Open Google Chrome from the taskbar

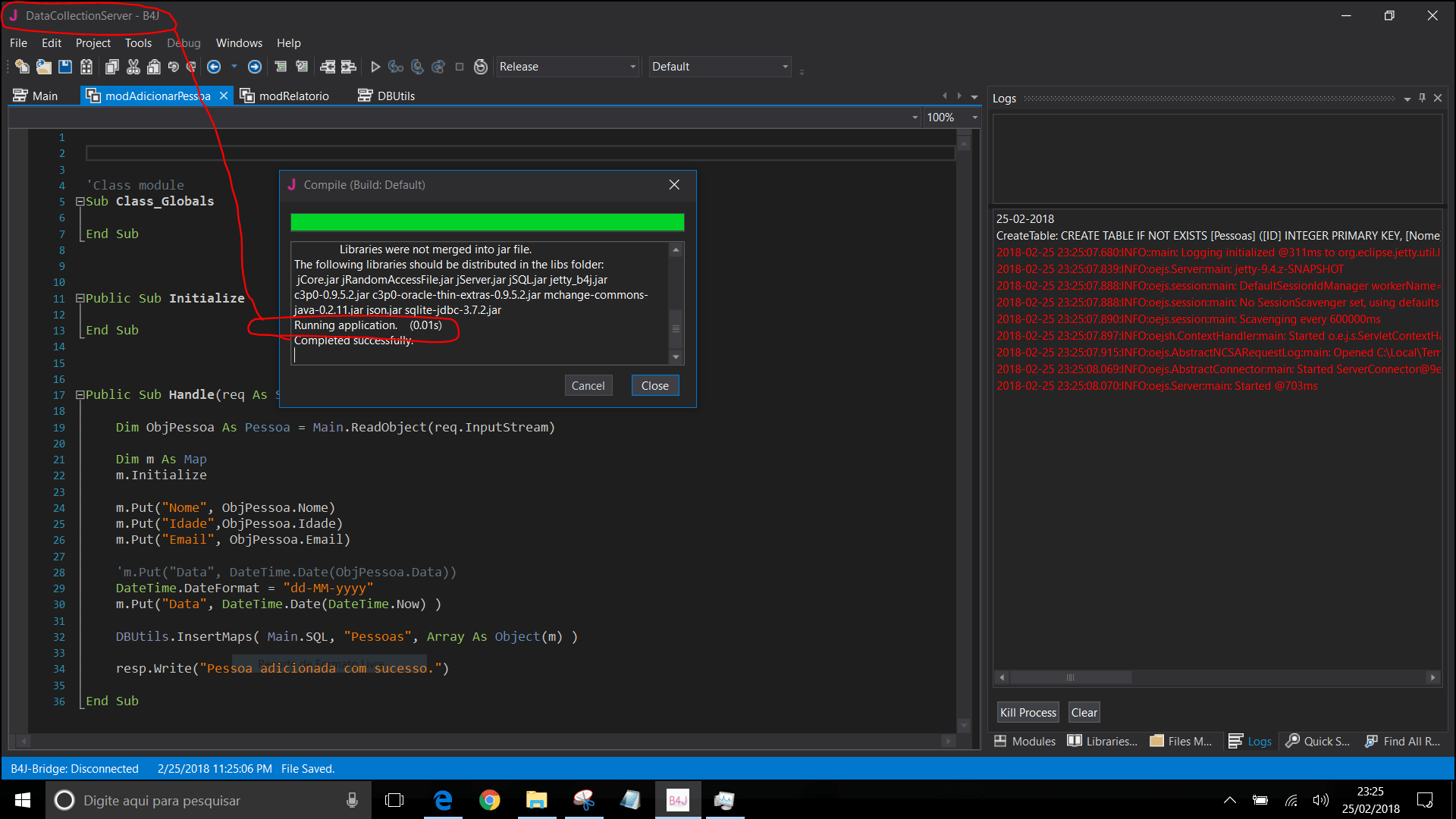pyautogui.click(x=489, y=800)
